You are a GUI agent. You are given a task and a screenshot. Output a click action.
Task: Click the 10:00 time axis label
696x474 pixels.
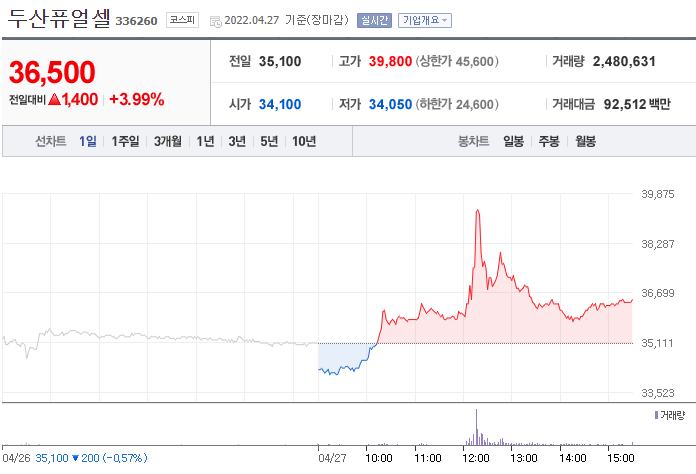point(379,458)
